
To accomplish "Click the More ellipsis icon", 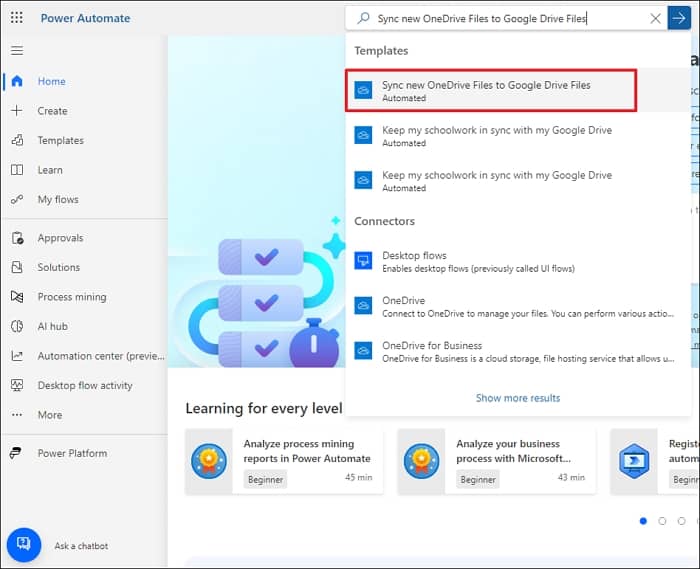I will [x=17, y=415].
